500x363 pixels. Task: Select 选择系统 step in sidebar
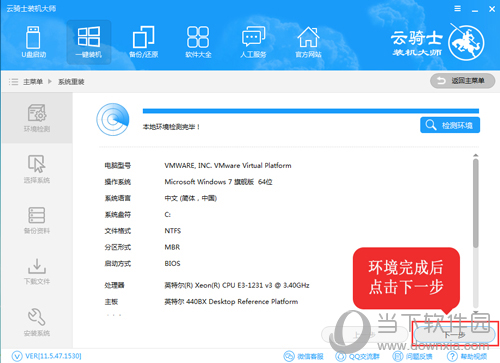pos(37,169)
